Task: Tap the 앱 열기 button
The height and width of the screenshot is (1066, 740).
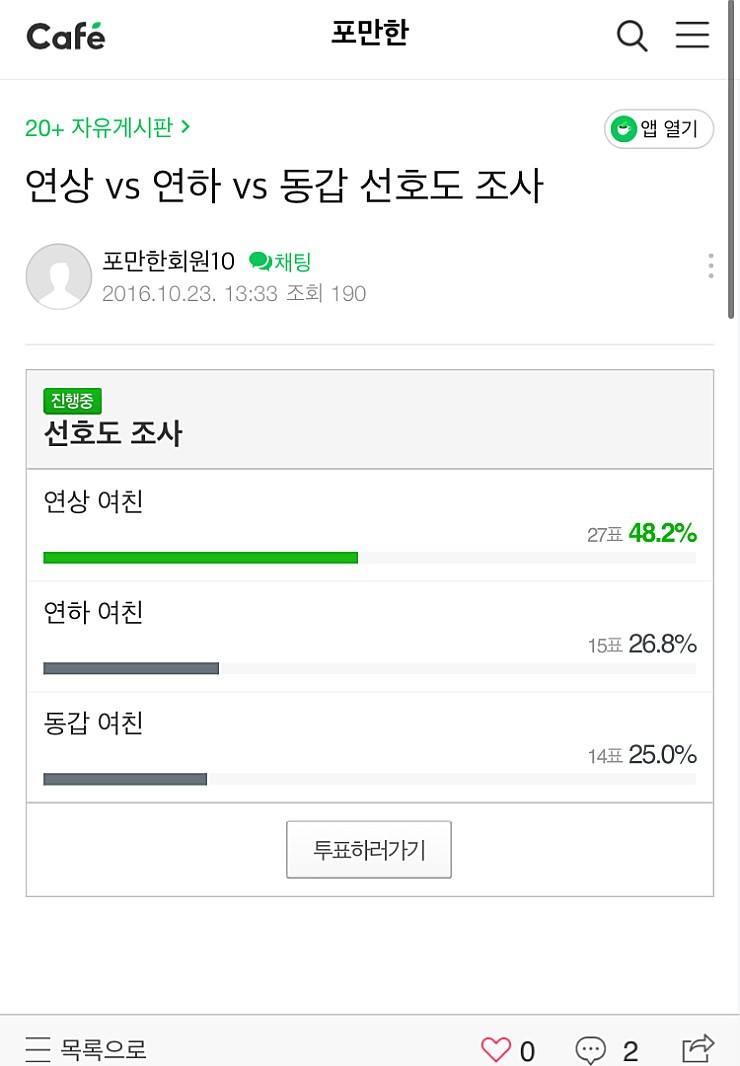Action: (x=659, y=129)
